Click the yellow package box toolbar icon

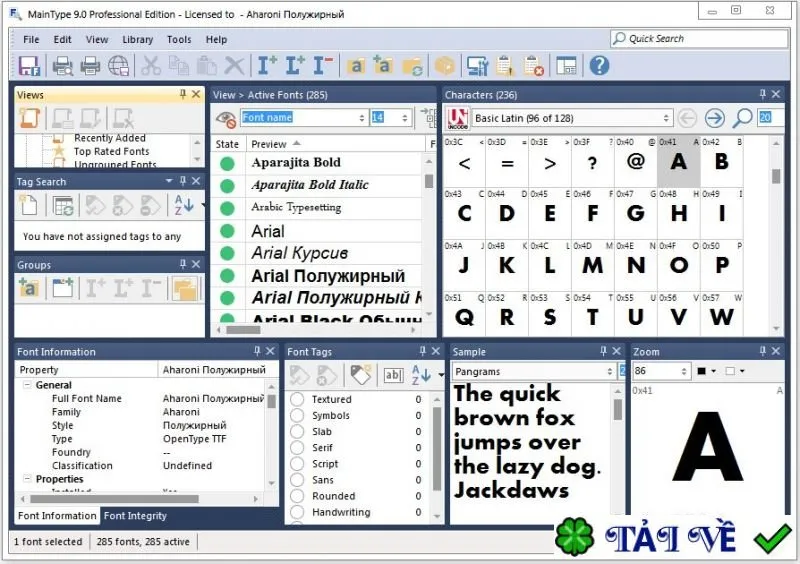click(444, 66)
